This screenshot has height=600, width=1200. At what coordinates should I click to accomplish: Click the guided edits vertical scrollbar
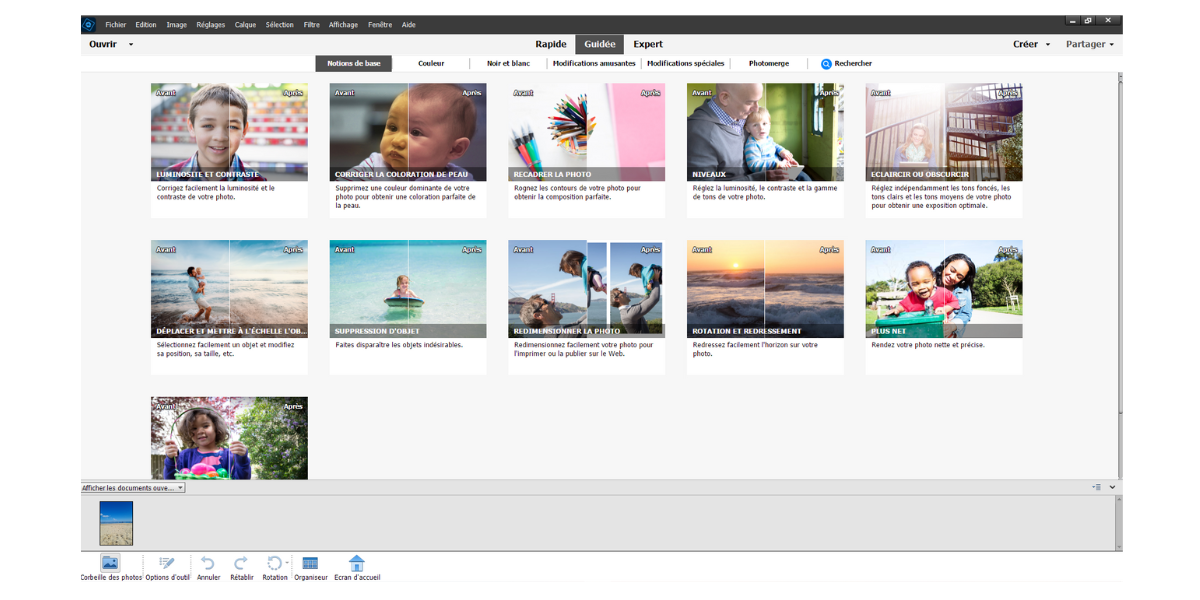coord(1119,275)
